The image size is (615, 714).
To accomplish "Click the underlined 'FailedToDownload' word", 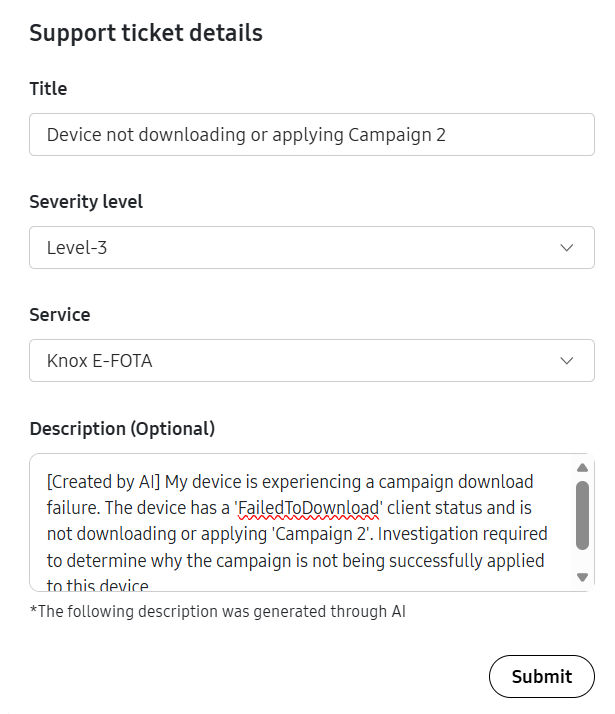I will pyautogui.click(x=308, y=508).
